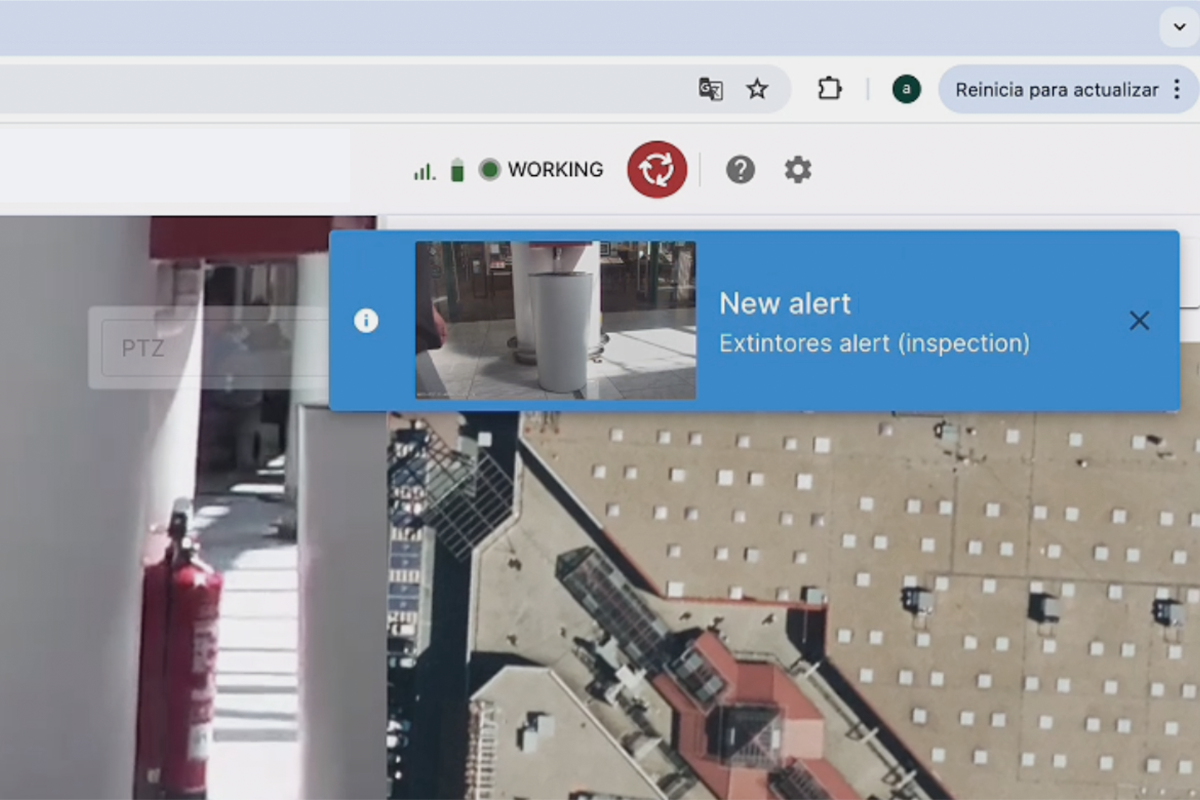
Task: Open the settings gear icon
Action: coord(798,169)
